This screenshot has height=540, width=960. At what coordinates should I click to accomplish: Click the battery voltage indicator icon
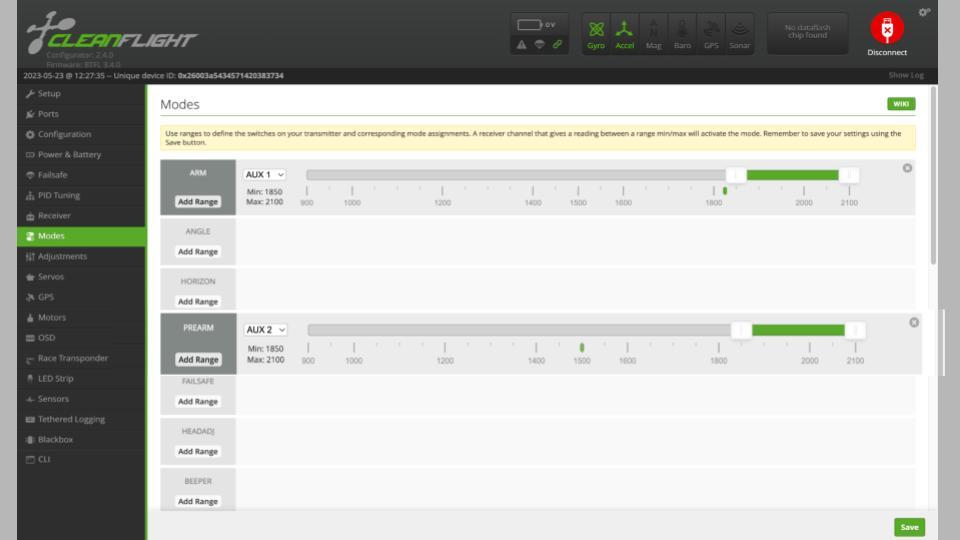[530, 24]
